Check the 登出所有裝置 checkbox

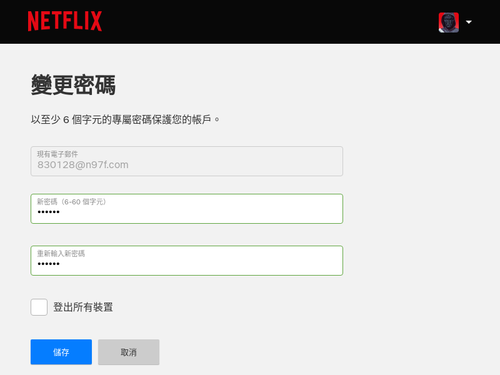[x=39, y=307]
